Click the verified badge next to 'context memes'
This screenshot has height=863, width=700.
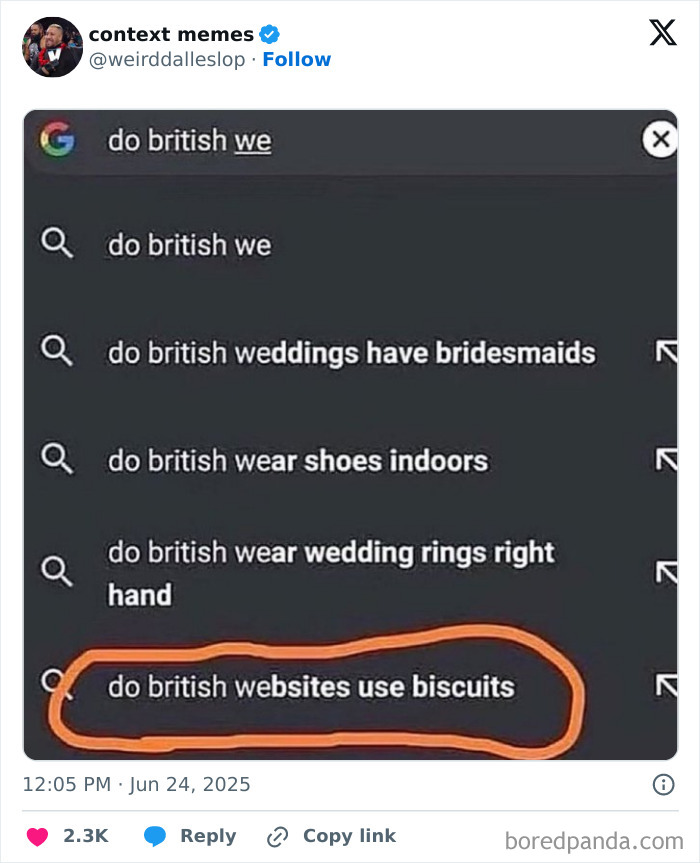[270, 33]
